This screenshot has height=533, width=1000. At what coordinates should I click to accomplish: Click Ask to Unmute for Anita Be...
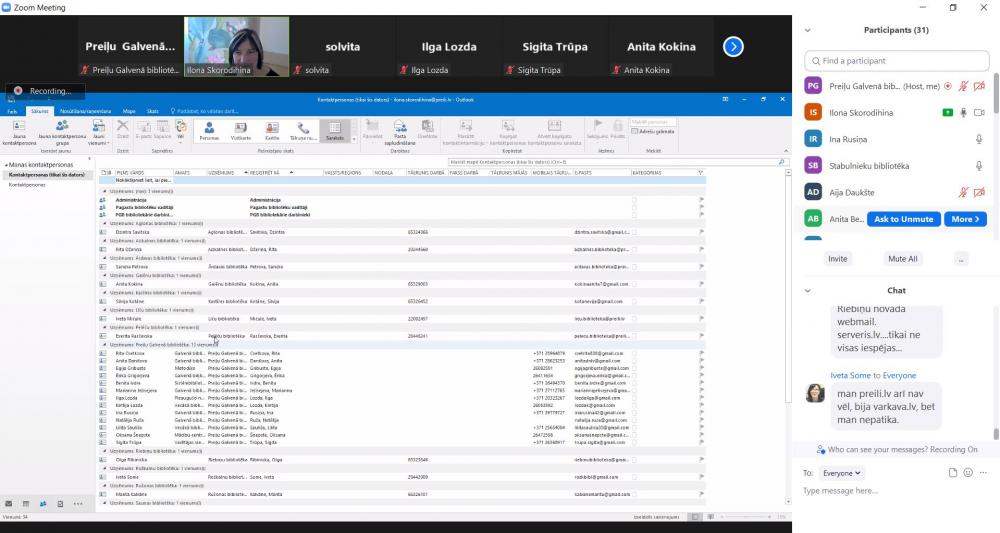click(904, 219)
